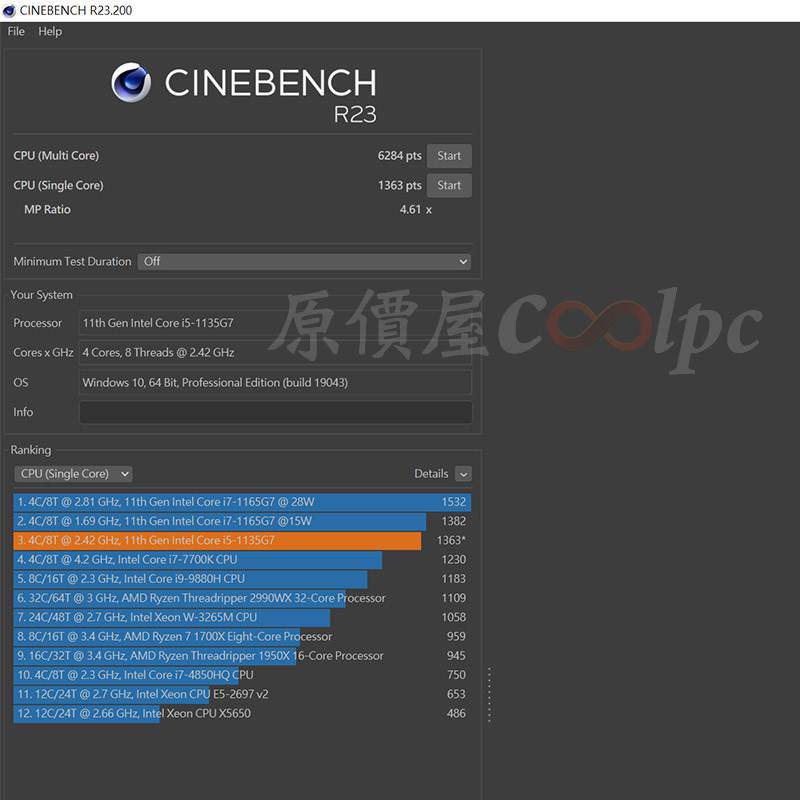
Task: Select ranking row Threadripper 2990WX 32-Core
Action: click(x=242, y=598)
